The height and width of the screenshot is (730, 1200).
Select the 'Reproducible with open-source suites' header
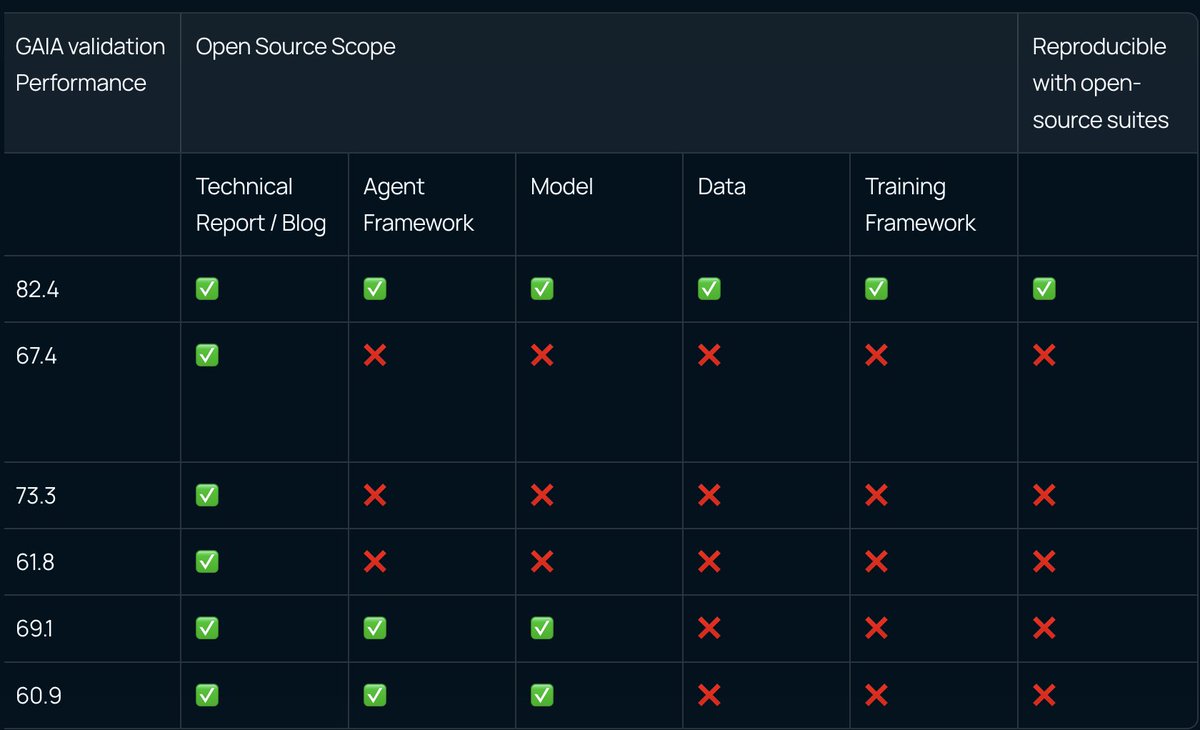(1107, 83)
